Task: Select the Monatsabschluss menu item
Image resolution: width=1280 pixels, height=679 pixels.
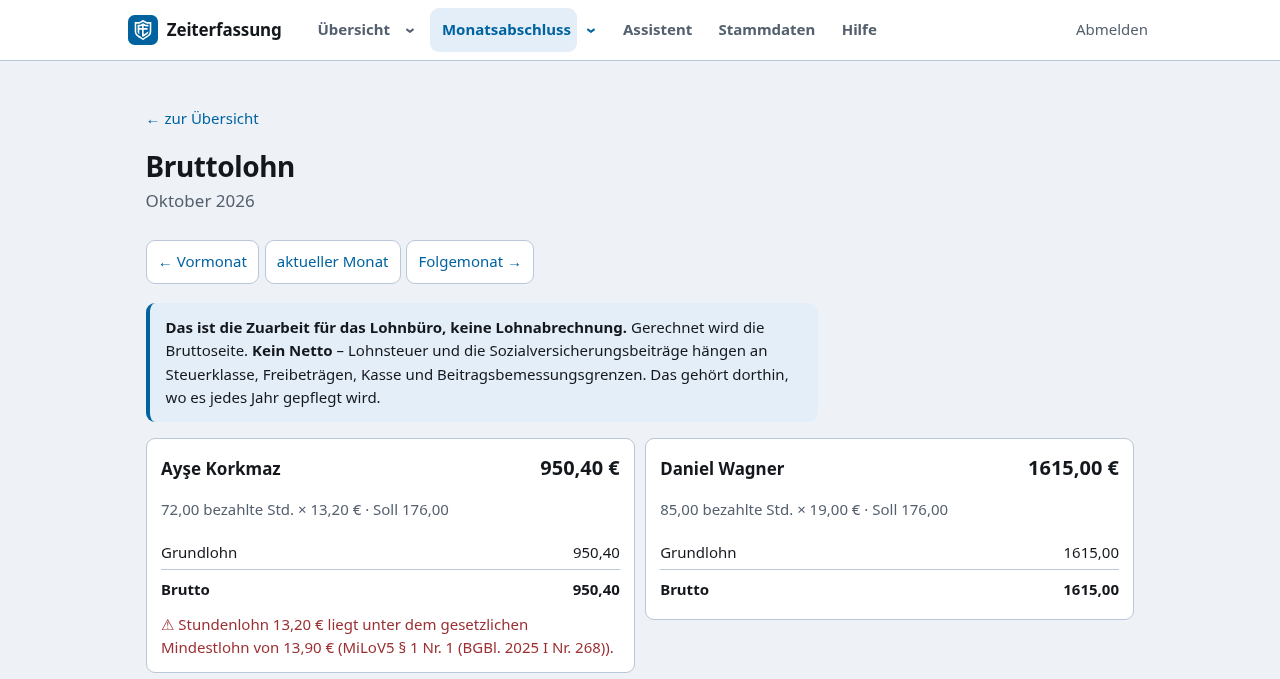Action: pyautogui.click(x=503, y=30)
